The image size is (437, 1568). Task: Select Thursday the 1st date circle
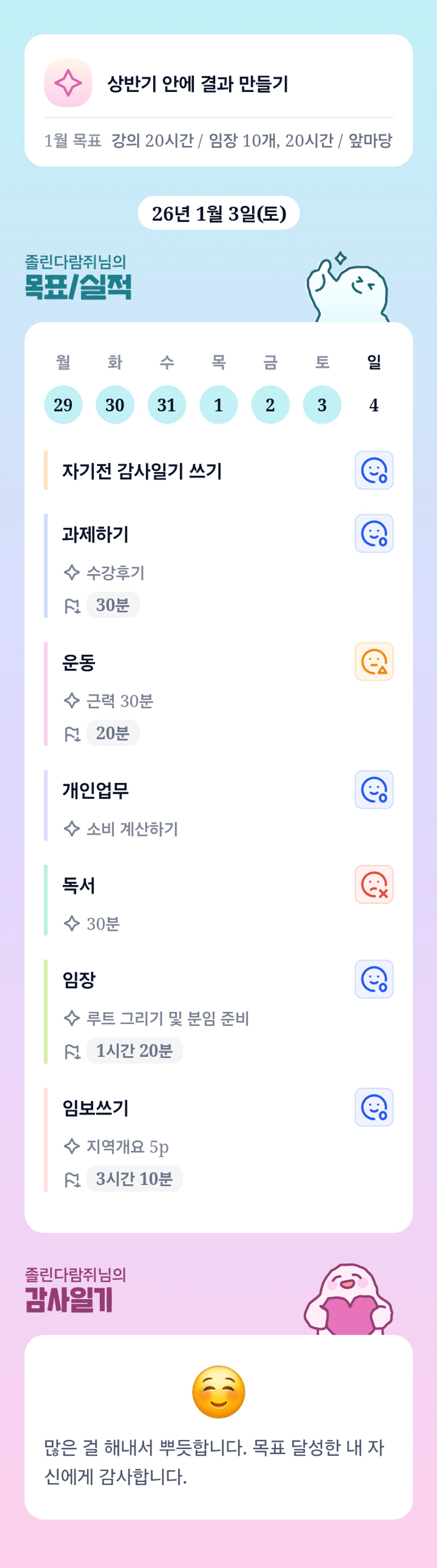pos(219,405)
